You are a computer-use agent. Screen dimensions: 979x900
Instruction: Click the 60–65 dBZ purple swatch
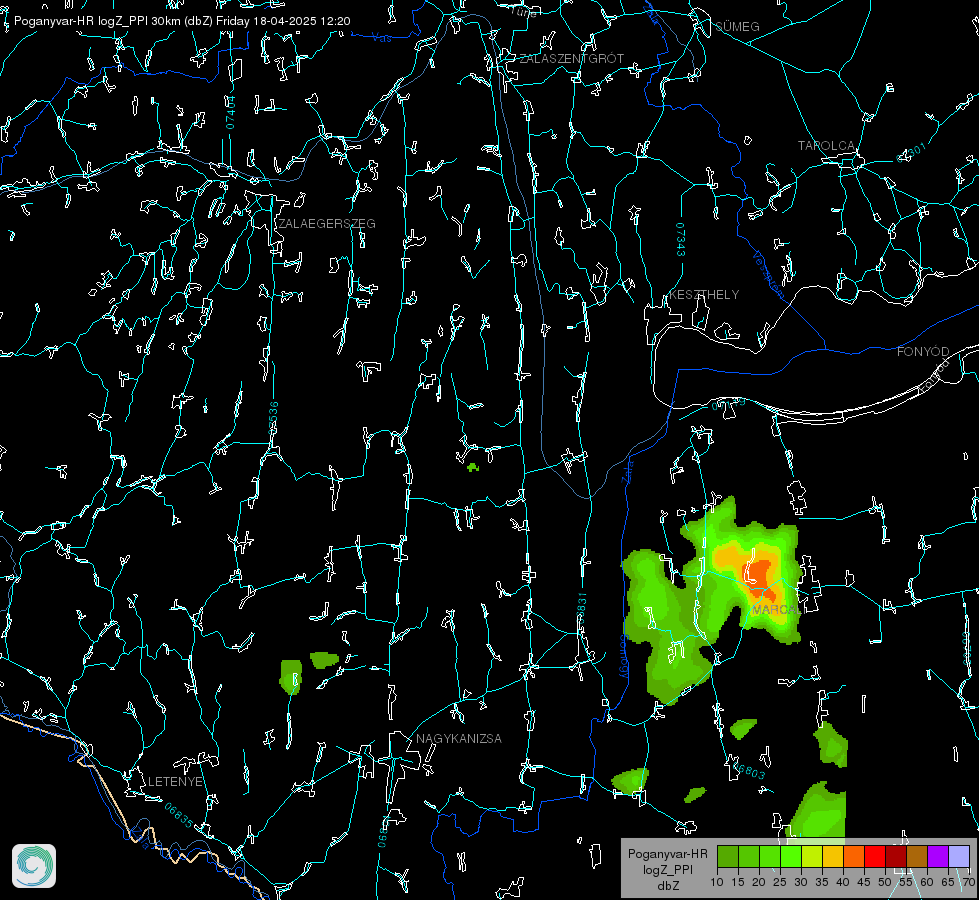(938, 856)
